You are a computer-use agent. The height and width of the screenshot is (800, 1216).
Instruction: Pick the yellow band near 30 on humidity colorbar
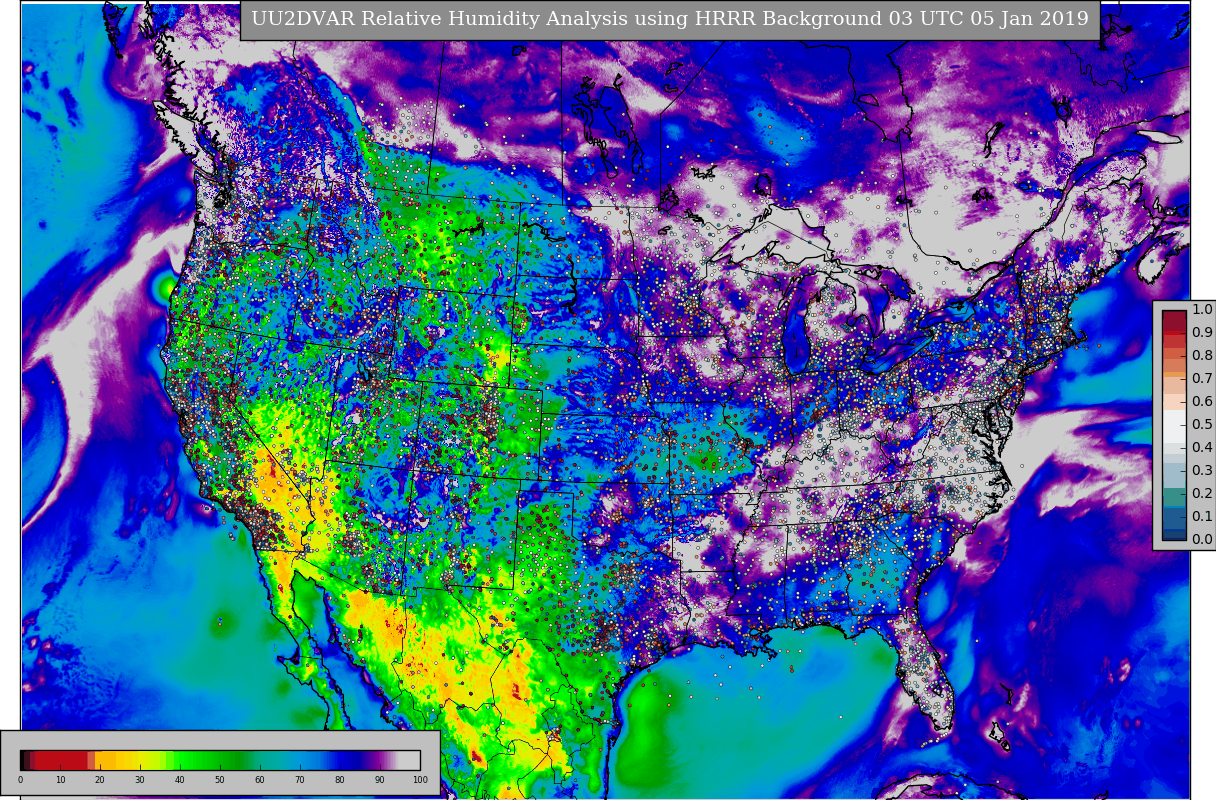pos(140,760)
